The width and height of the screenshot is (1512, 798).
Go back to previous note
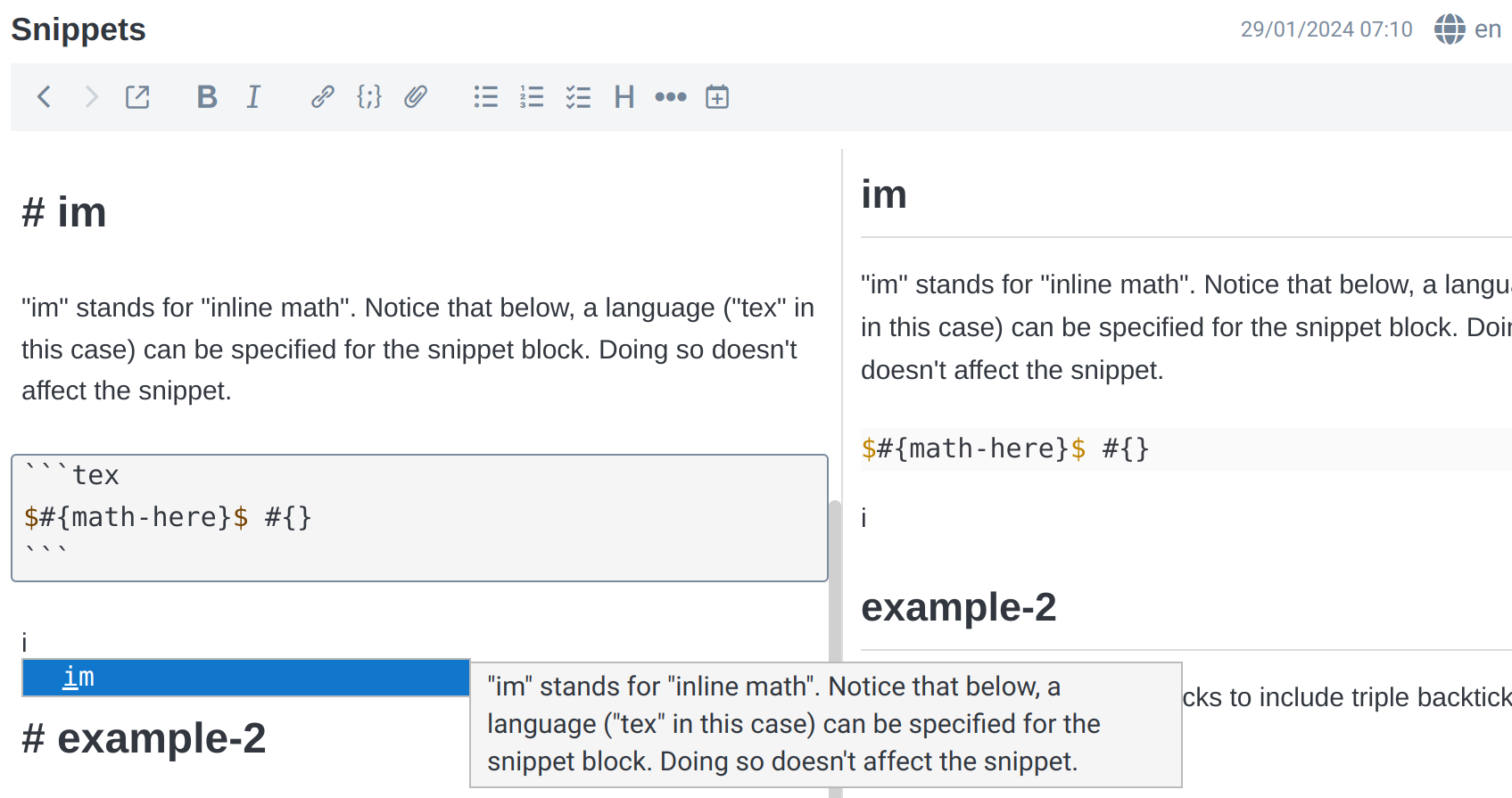44,96
